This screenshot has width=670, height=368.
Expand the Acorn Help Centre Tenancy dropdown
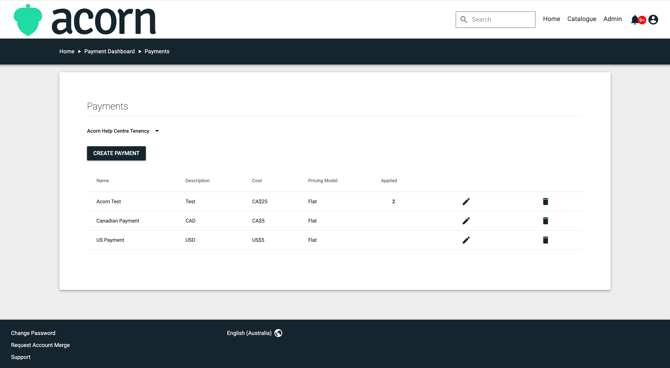[x=123, y=131]
